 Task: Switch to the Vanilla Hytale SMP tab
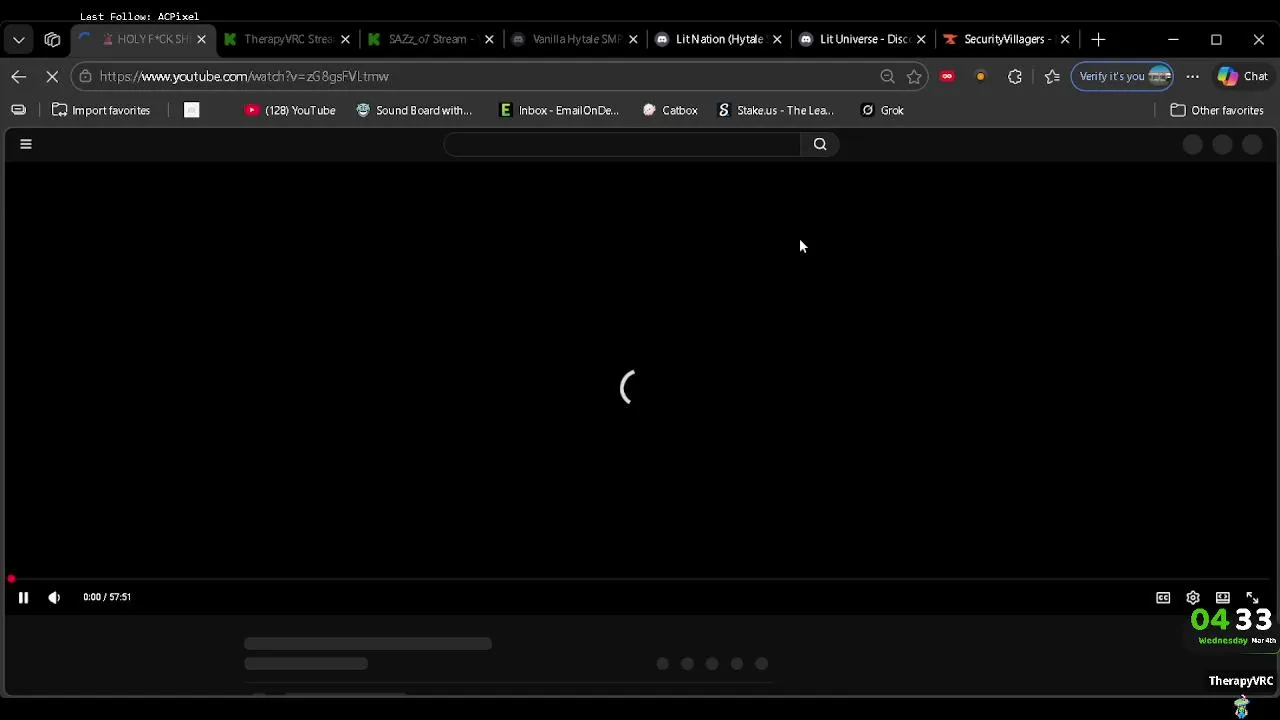(x=575, y=39)
